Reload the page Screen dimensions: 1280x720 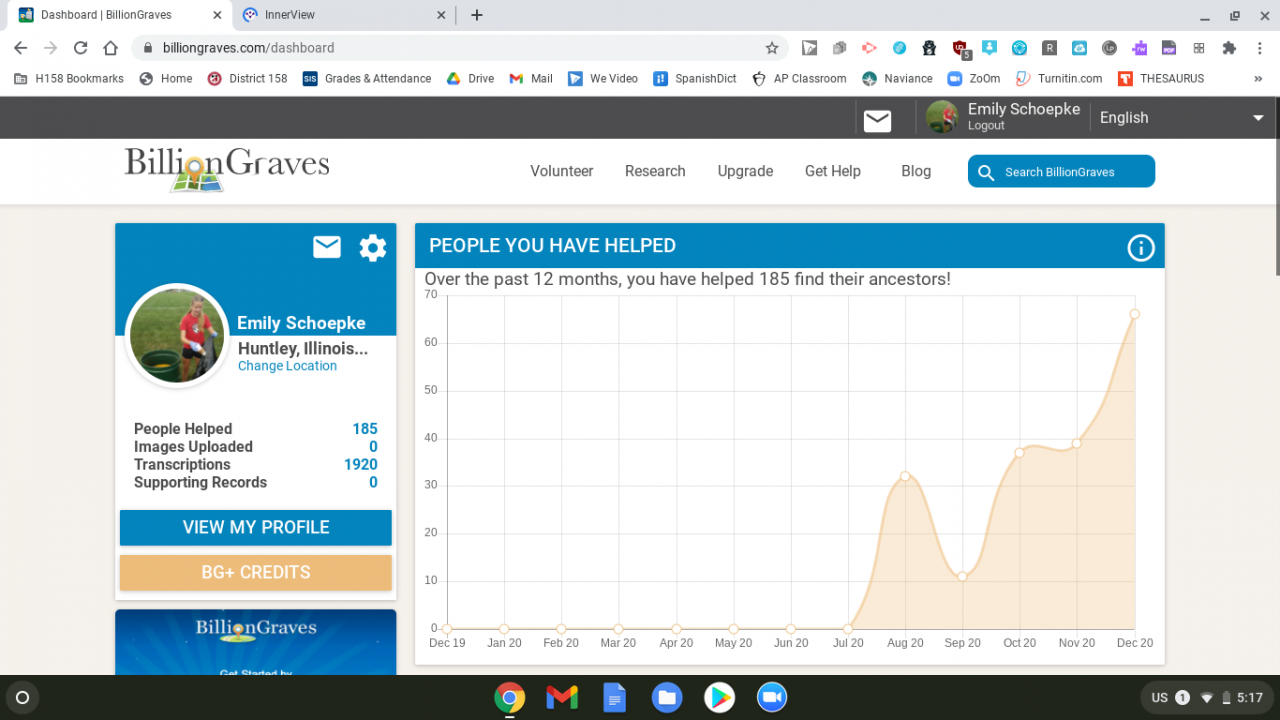(81, 48)
